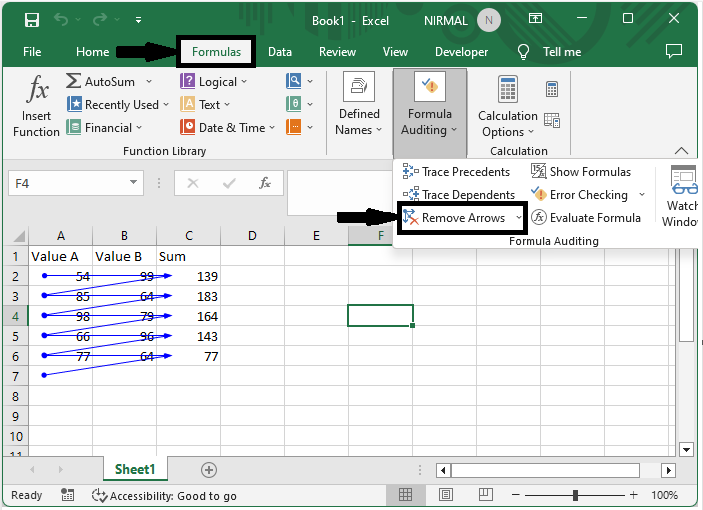Click the Redo arrow icon
The height and width of the screenshot is (510, 703).
pyautogui.click(x=100, y=20)
